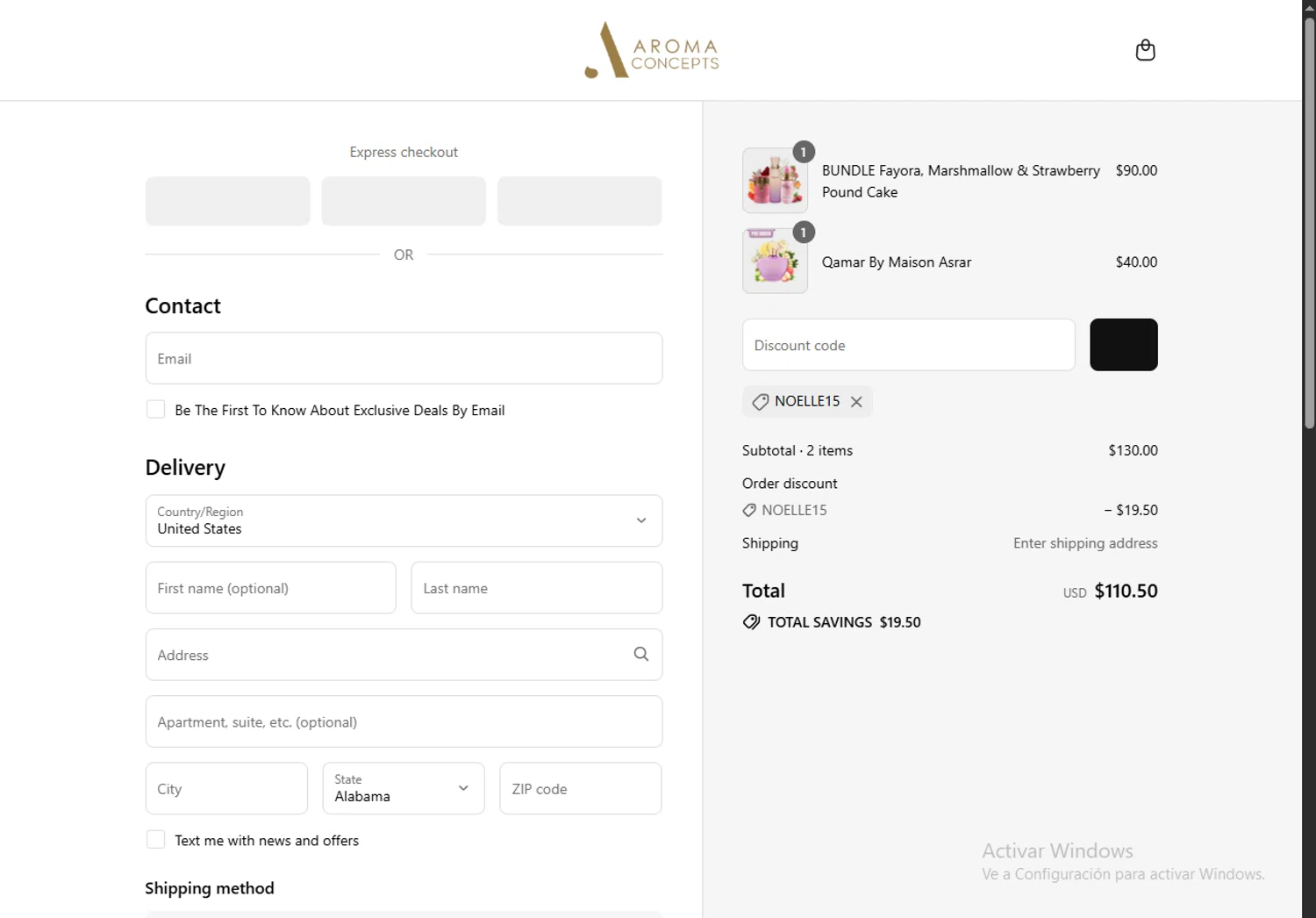The image size is (1316, 918).
Task: Click the Aroma Concepts logo
Action: (652, 50)
